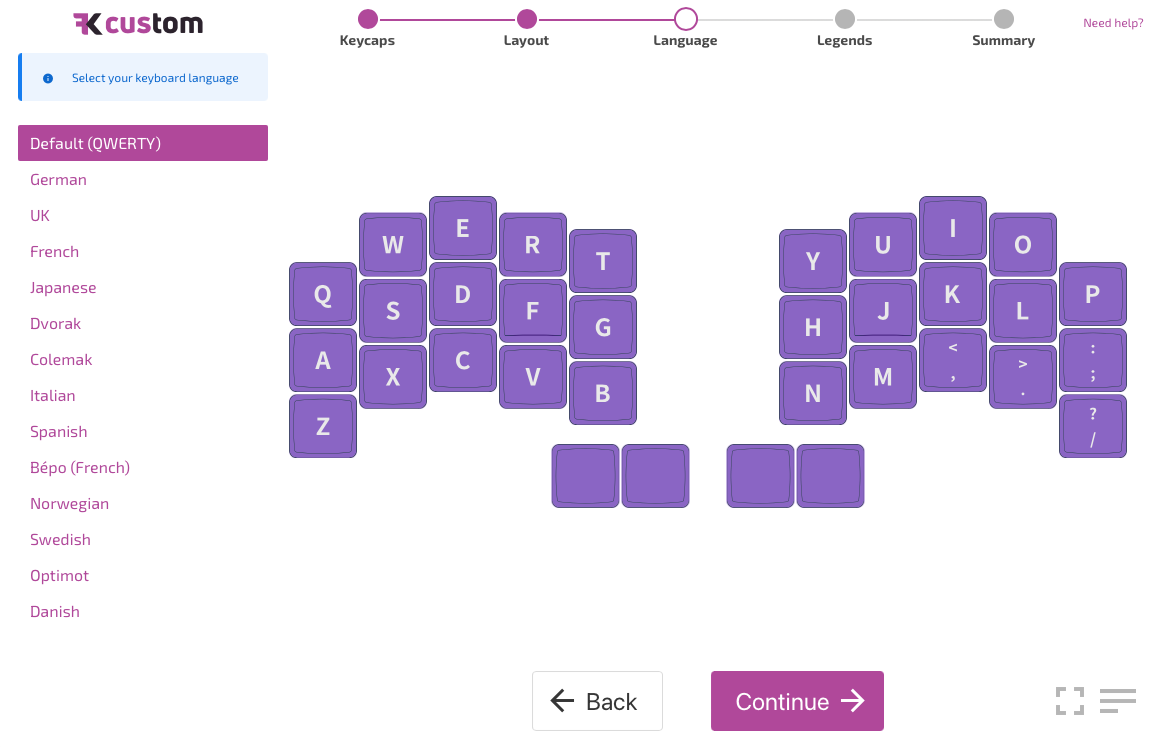Click the Continue button
The image size is (1168, 747).
click(x=797, y=701)
